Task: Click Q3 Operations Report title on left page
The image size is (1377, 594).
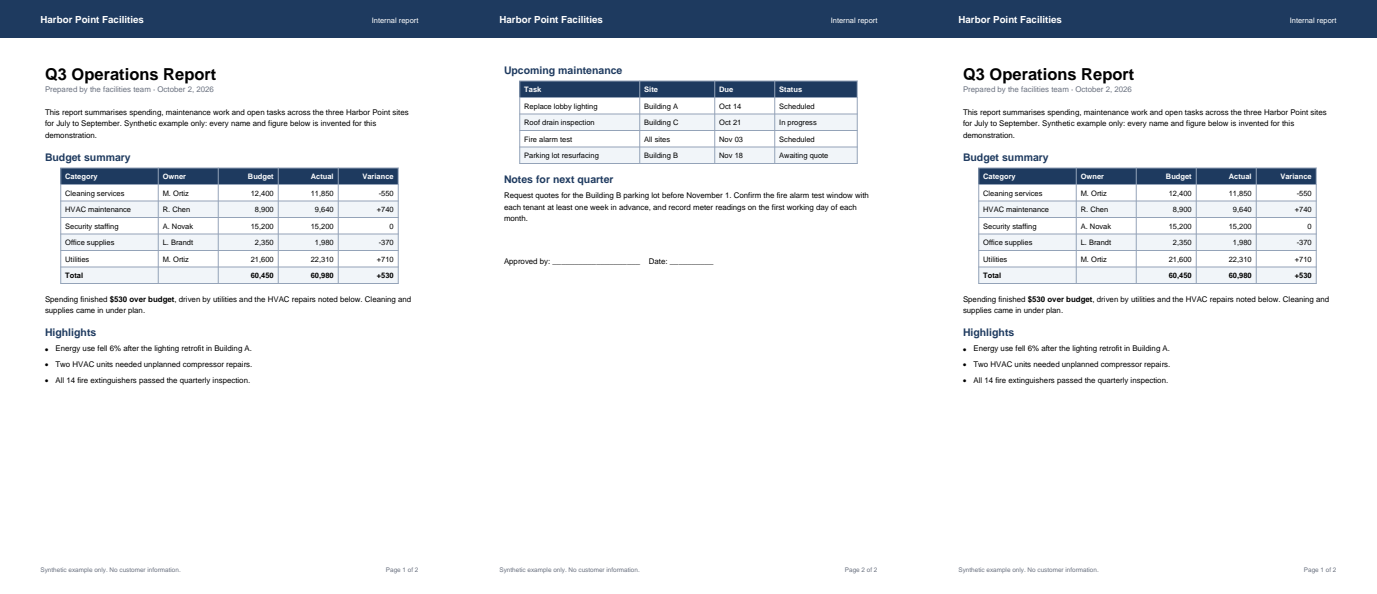Action: coord(131,74)
